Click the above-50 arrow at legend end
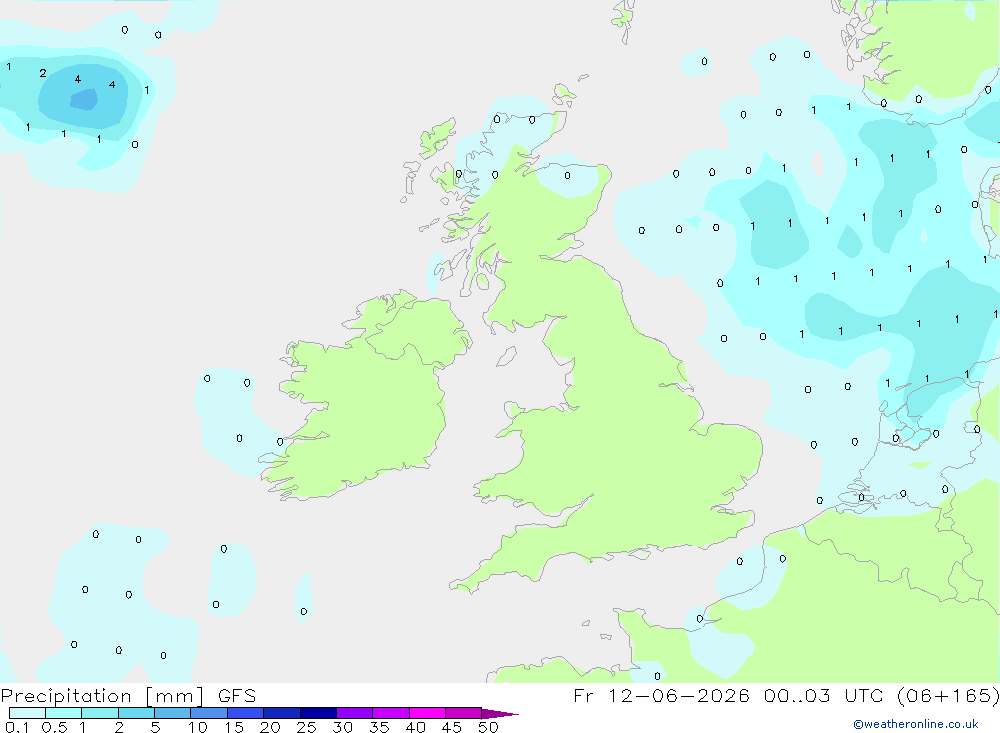1000x733 pixels. [x=499, y=713]
